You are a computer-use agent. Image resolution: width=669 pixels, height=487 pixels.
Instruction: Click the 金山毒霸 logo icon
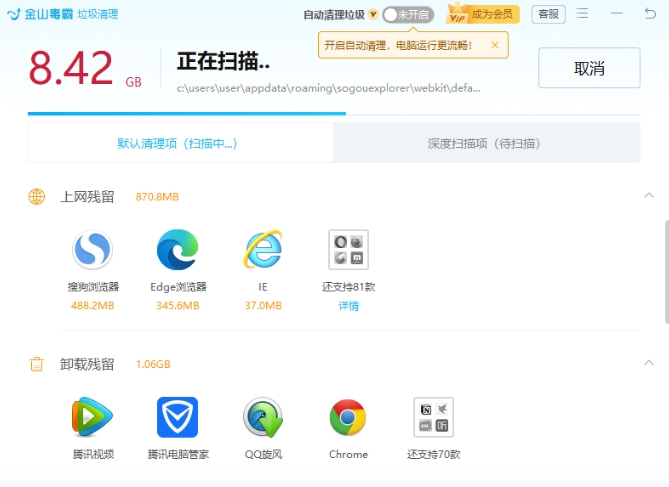coord(14,14)
